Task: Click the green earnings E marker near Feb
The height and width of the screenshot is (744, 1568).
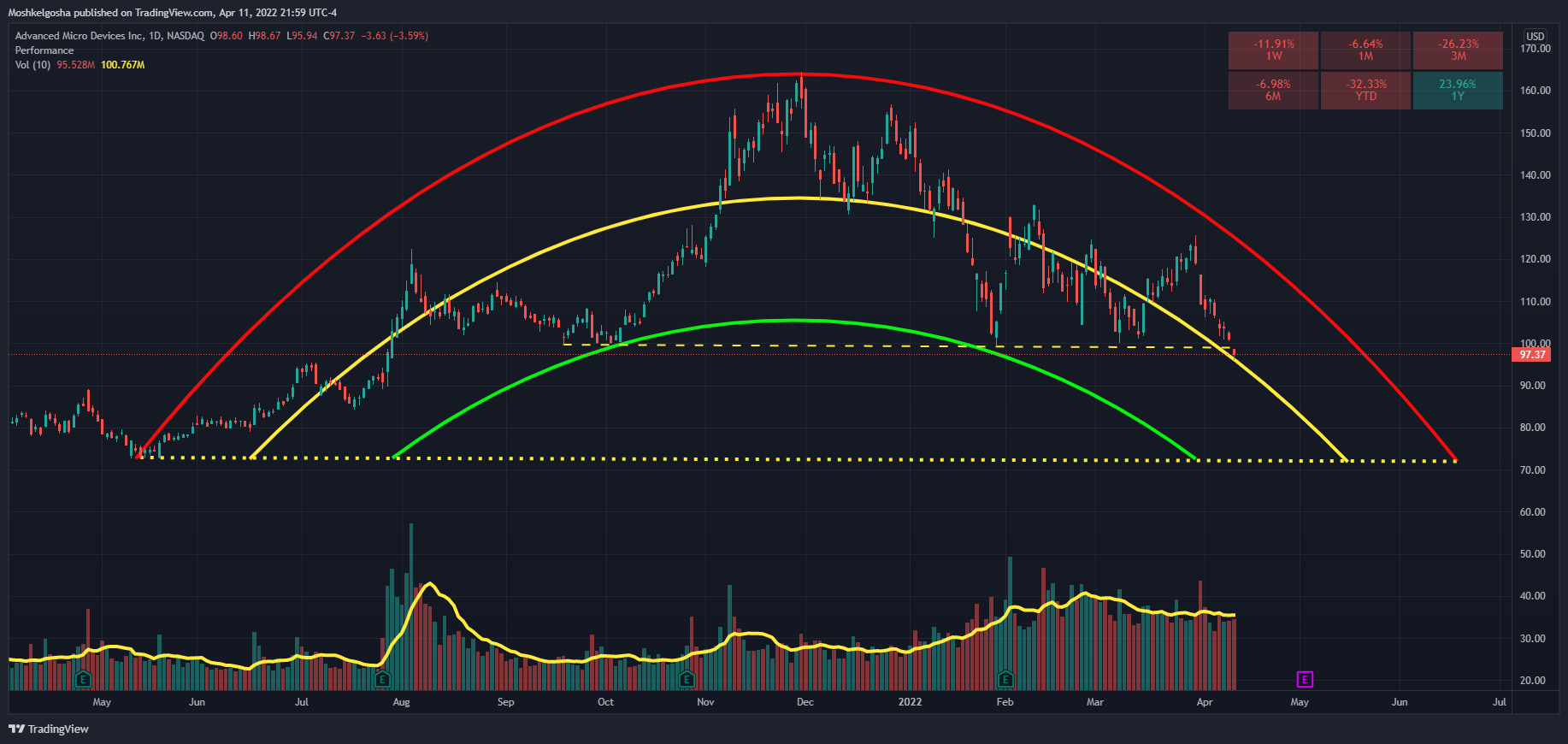Action: pyautogui.click(x=1005, y=680)
